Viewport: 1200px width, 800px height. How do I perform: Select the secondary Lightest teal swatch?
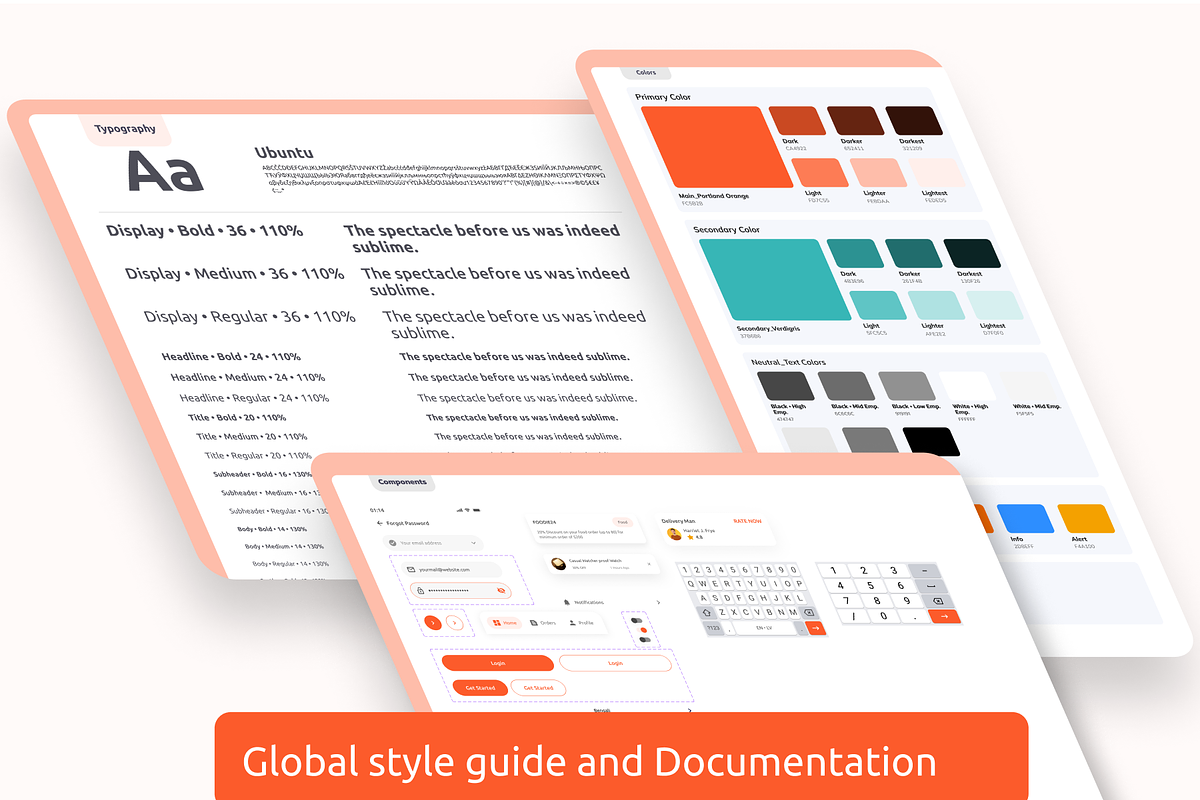point(996,306)
